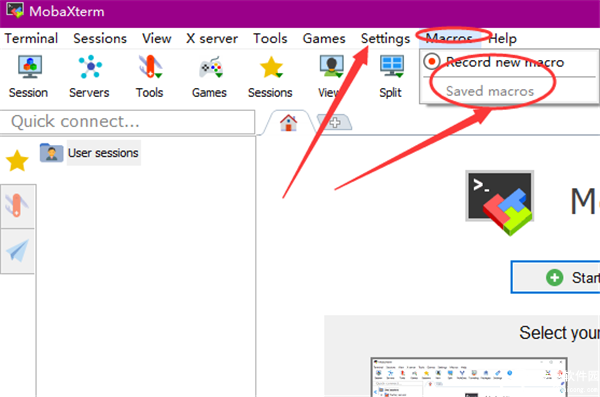Click the Record new macro red dot
Image resolution: width=600 pixels, height=397 pixels.
click(x=432, y=62)
